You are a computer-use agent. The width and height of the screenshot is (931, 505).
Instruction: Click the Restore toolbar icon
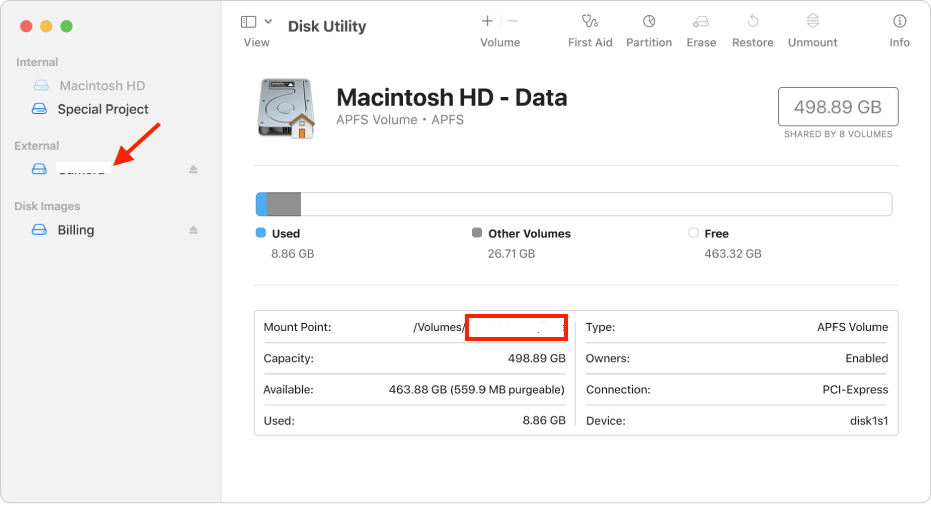point(752,21)
